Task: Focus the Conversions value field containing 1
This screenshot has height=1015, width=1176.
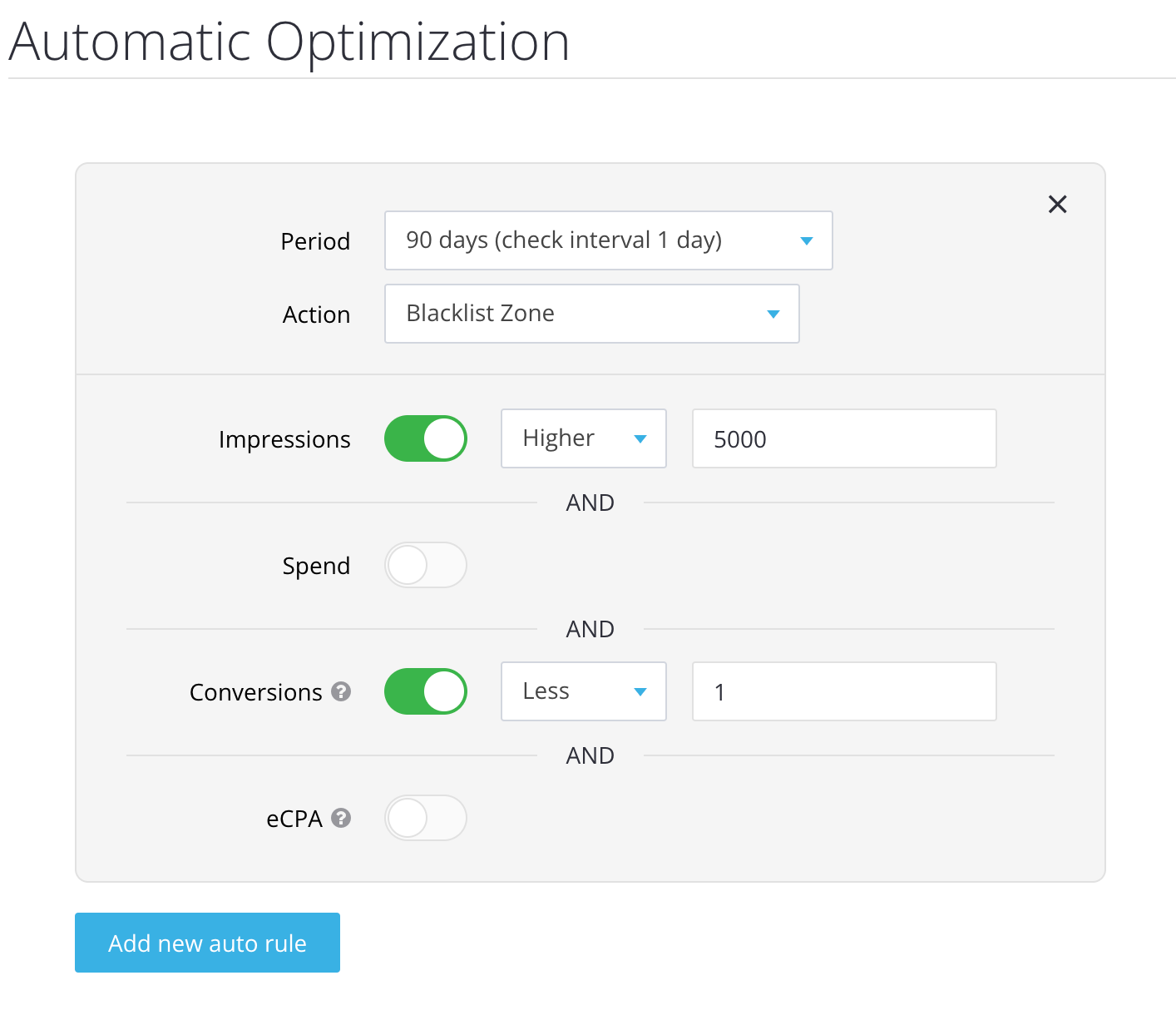Action: [843, 691]
